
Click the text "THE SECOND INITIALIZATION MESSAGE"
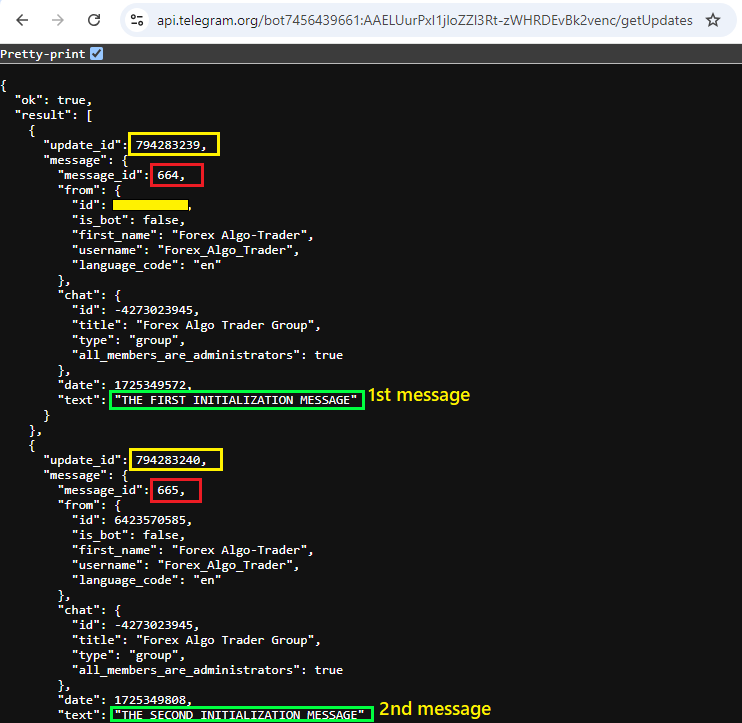pos(239,714)
